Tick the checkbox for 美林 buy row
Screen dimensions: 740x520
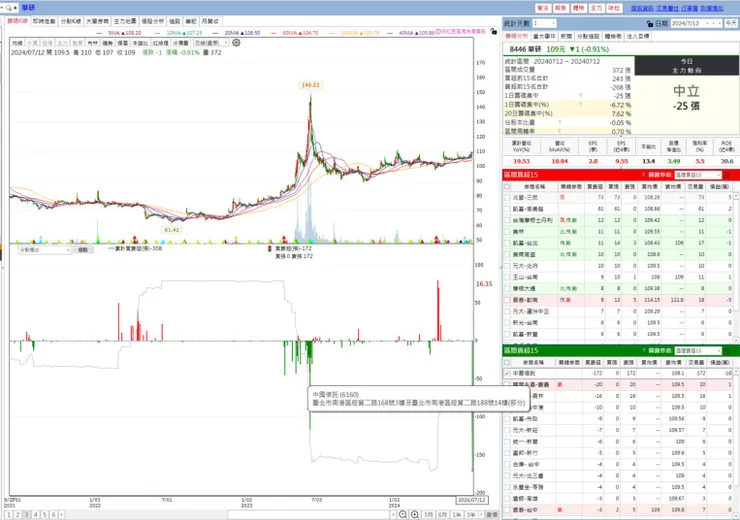[507, 232]
